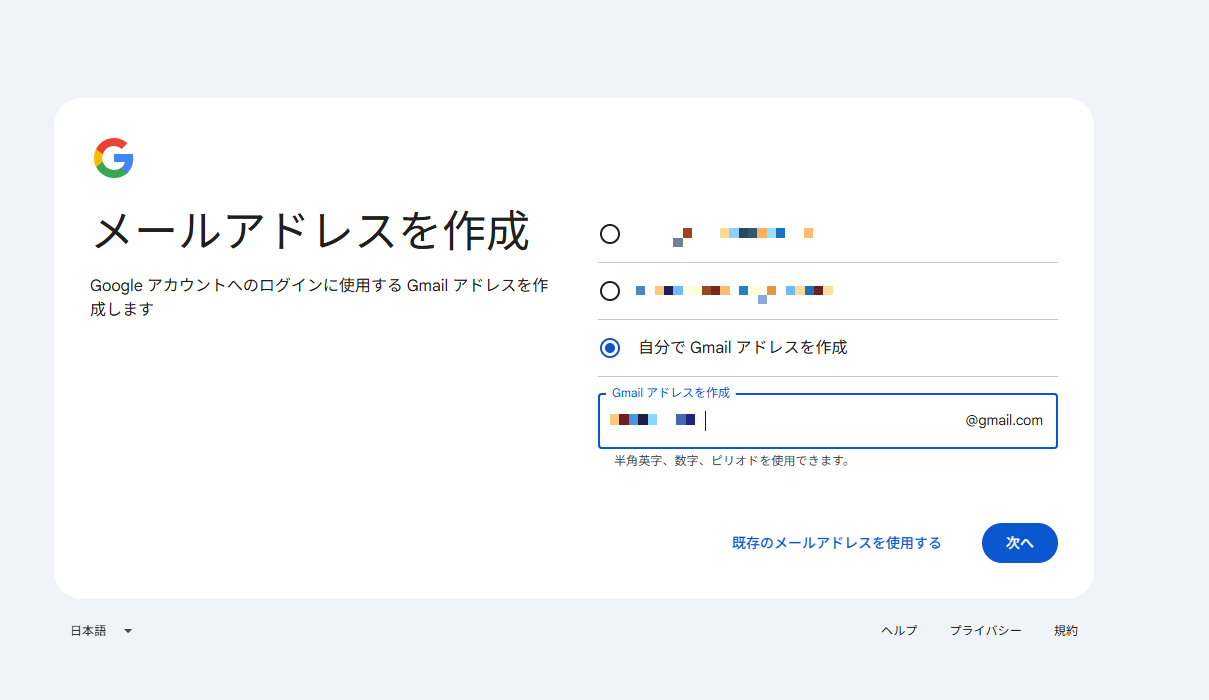
Task: Click the @gmail.com suffix text
Action: [x=1004, y=421]
